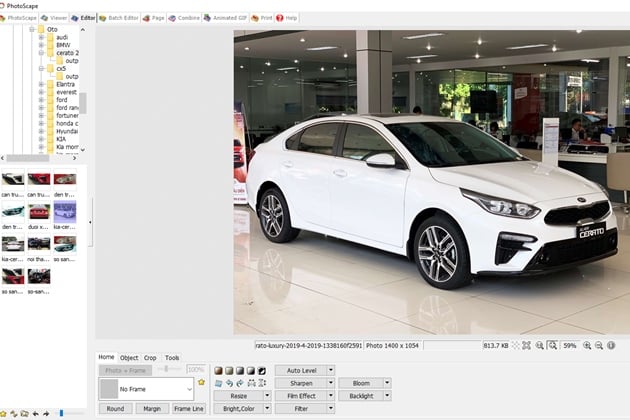Rotate image 90° counter-clockwise

point(229,383)
